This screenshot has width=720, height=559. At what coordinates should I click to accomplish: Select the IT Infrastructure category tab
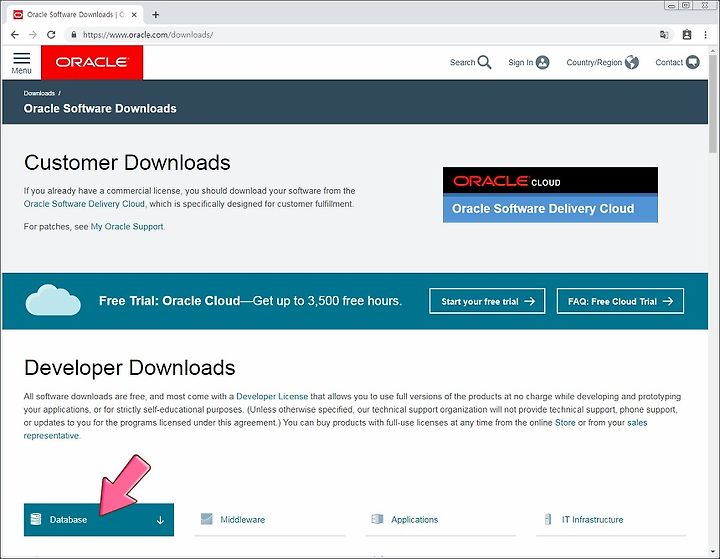click(611, 519)
